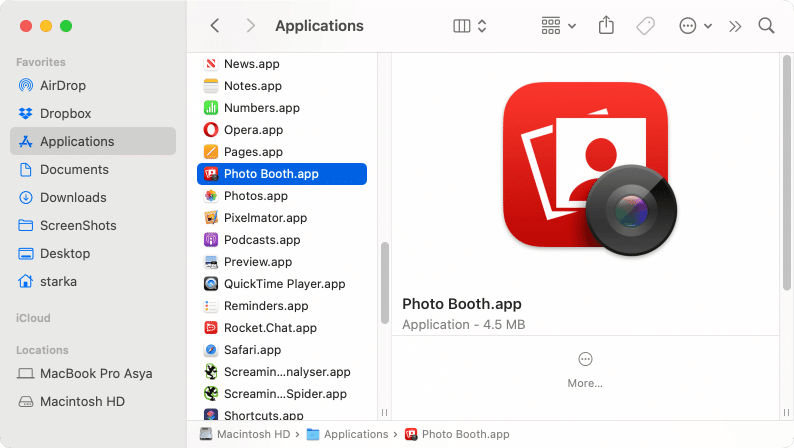
Task: Click the Notes.app icon
Action: tap(211, 86)
